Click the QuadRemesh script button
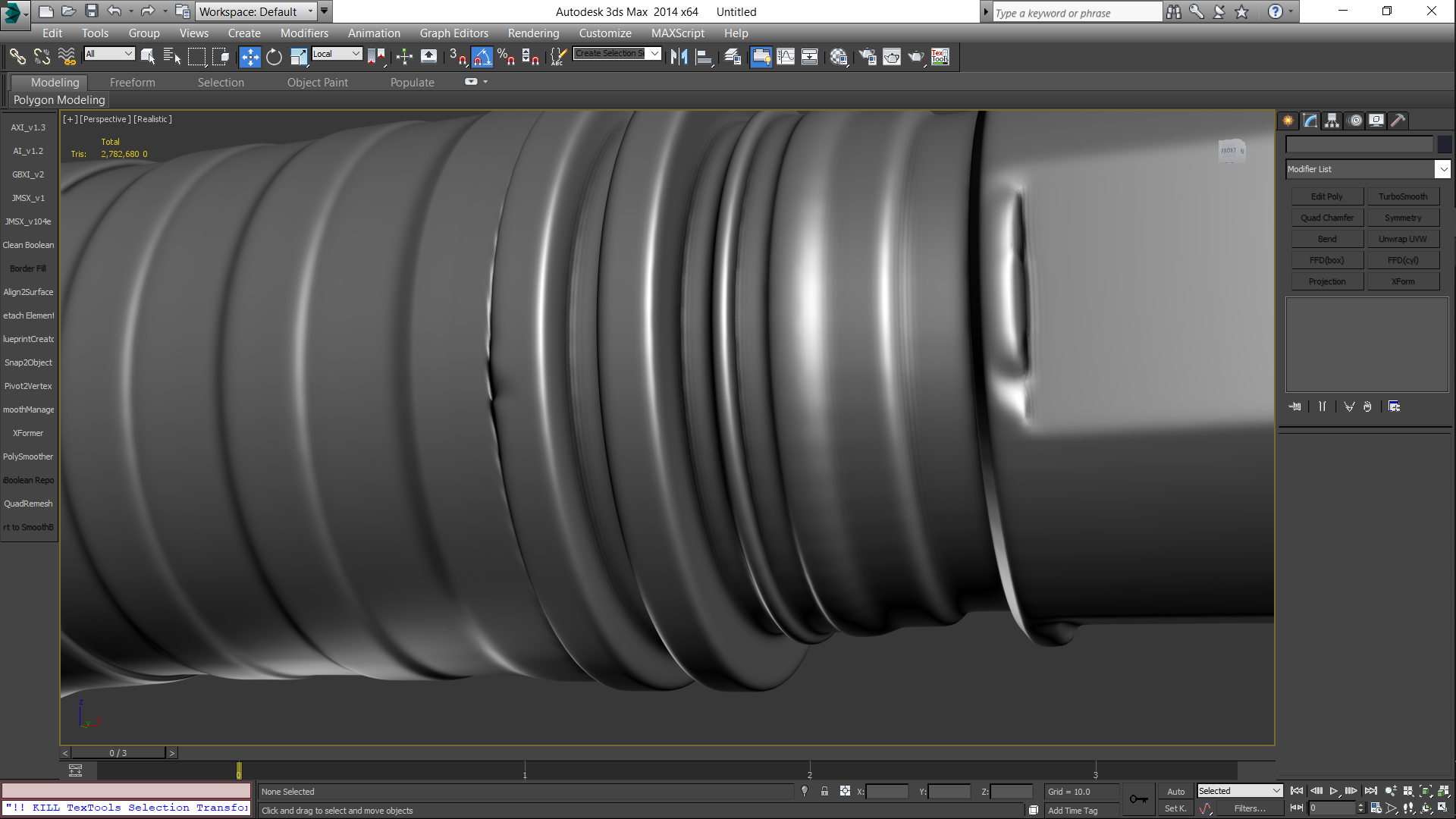This screenshot has width=1456, height=819. click(29, 504)
